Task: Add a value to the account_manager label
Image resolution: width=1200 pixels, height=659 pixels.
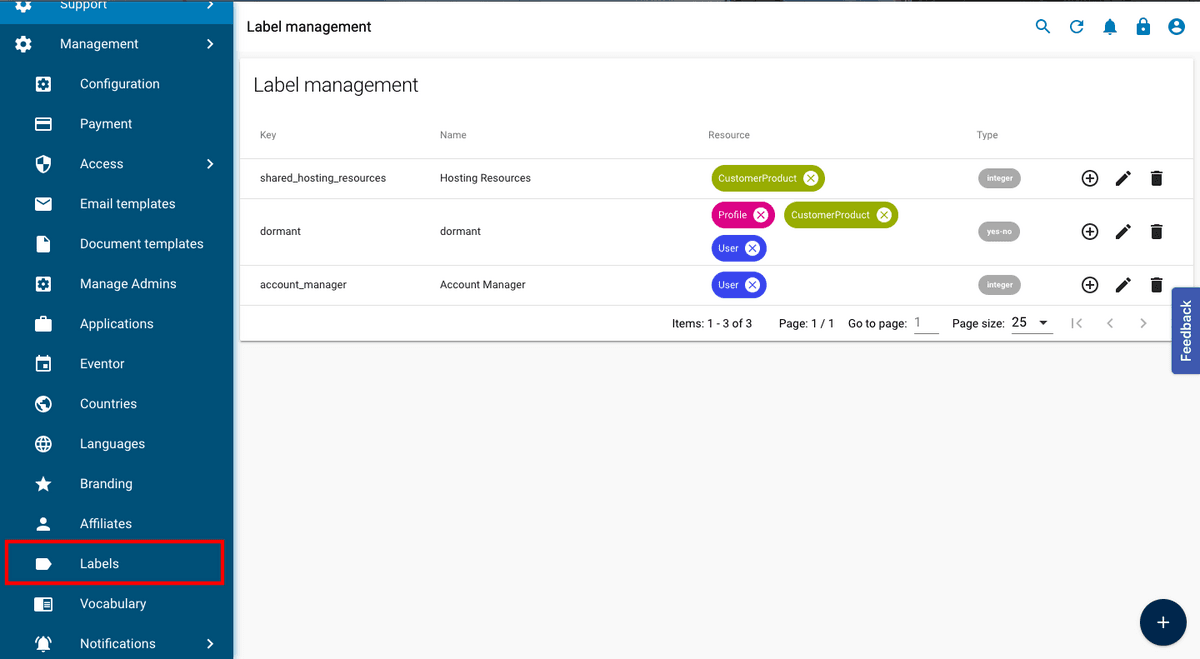Action: tap(1090, 284)
